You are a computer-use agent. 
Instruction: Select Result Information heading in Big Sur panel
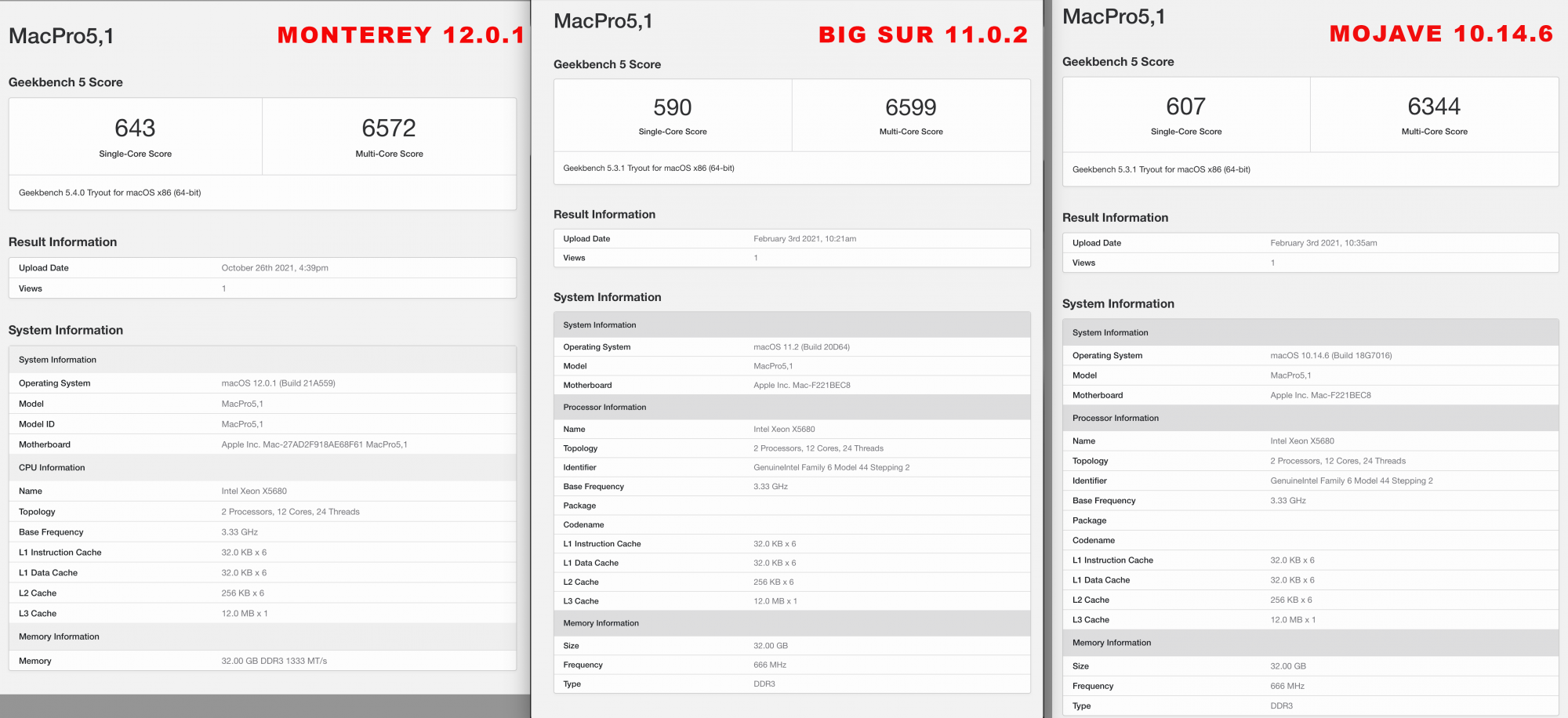pos(604,215)
